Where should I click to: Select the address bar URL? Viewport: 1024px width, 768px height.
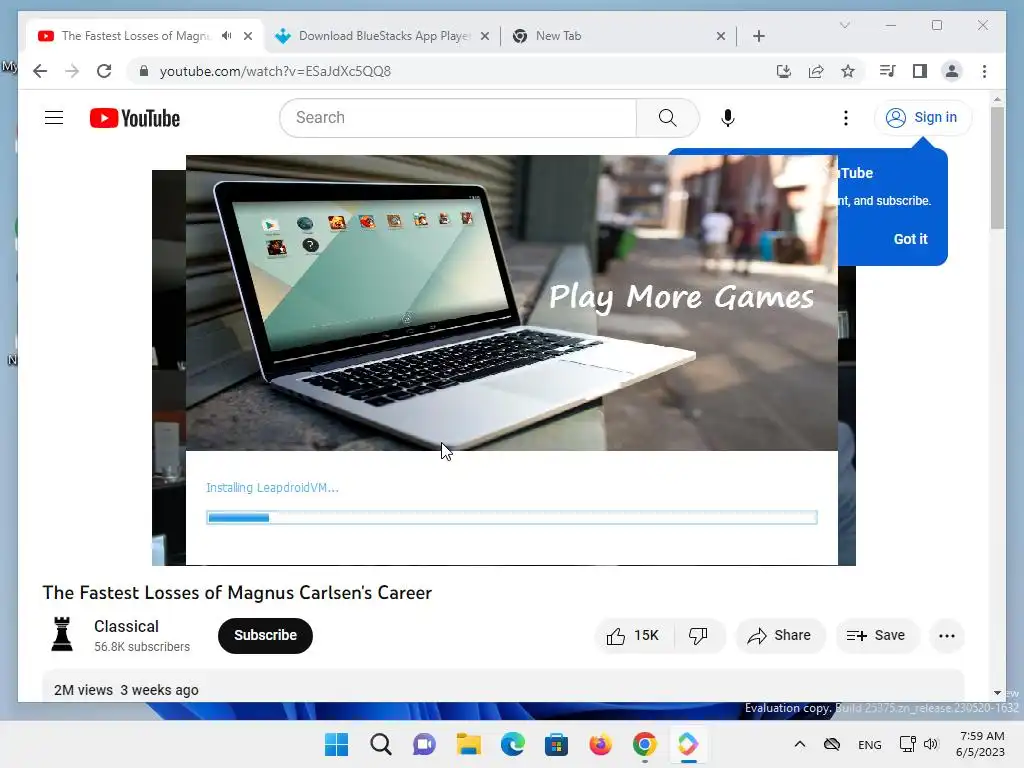click(x=275, y=71)
